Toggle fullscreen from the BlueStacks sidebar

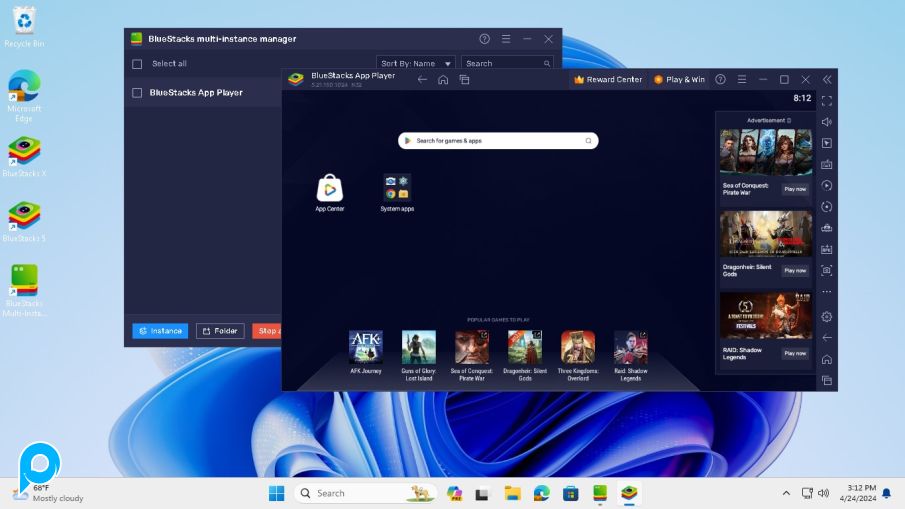[826, 100]
